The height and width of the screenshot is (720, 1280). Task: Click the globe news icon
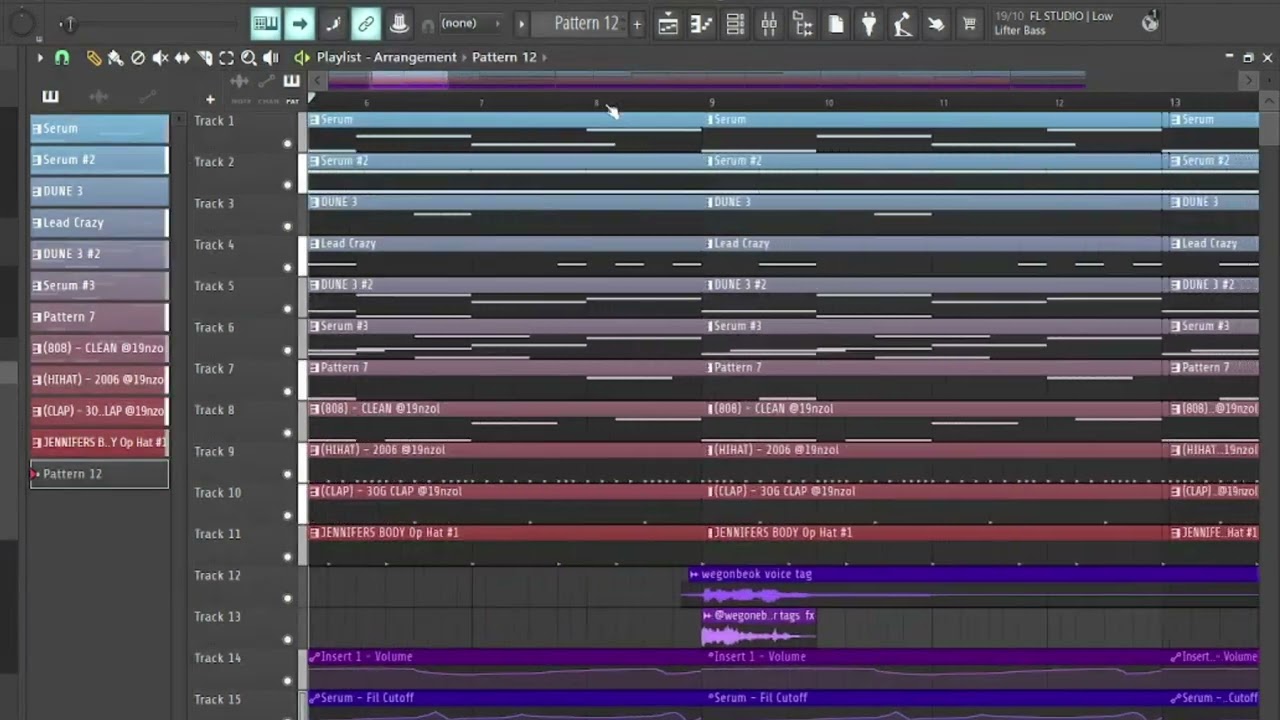coord(1150,22)
